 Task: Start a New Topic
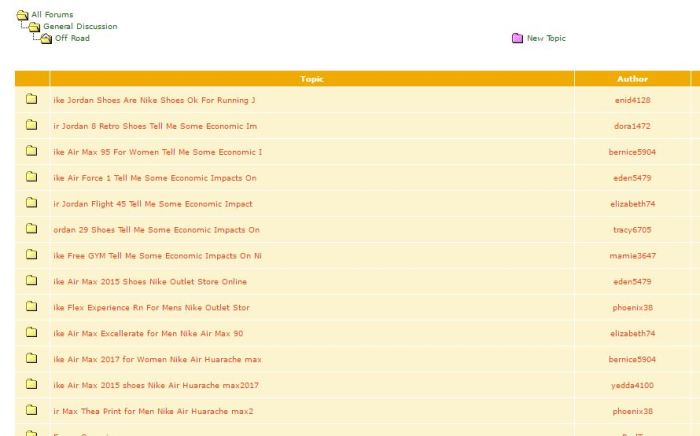tap(546, 39)
